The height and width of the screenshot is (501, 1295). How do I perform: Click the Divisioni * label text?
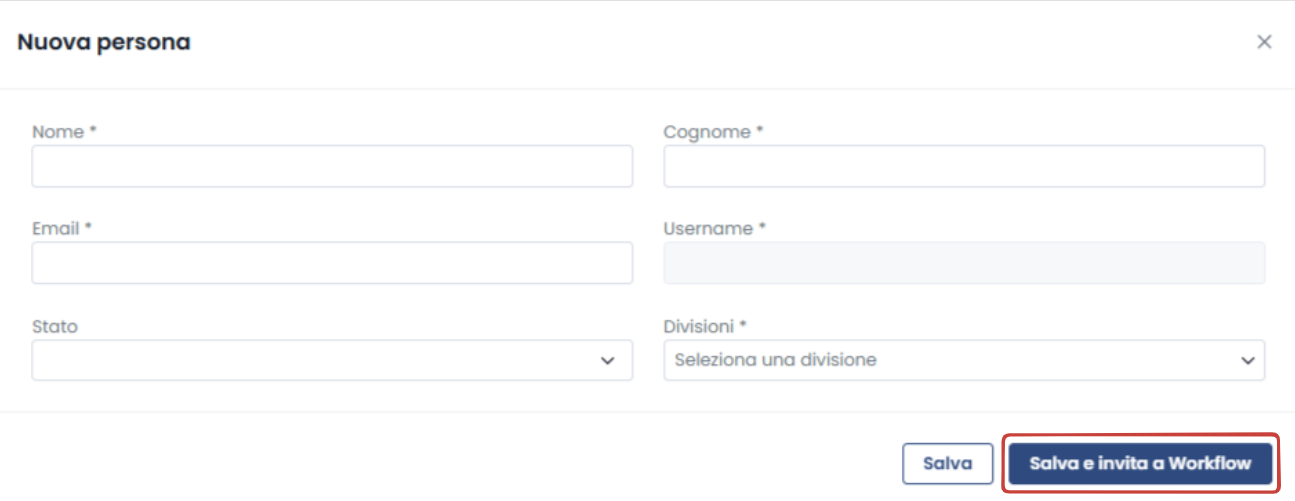(x=706, y=327)
